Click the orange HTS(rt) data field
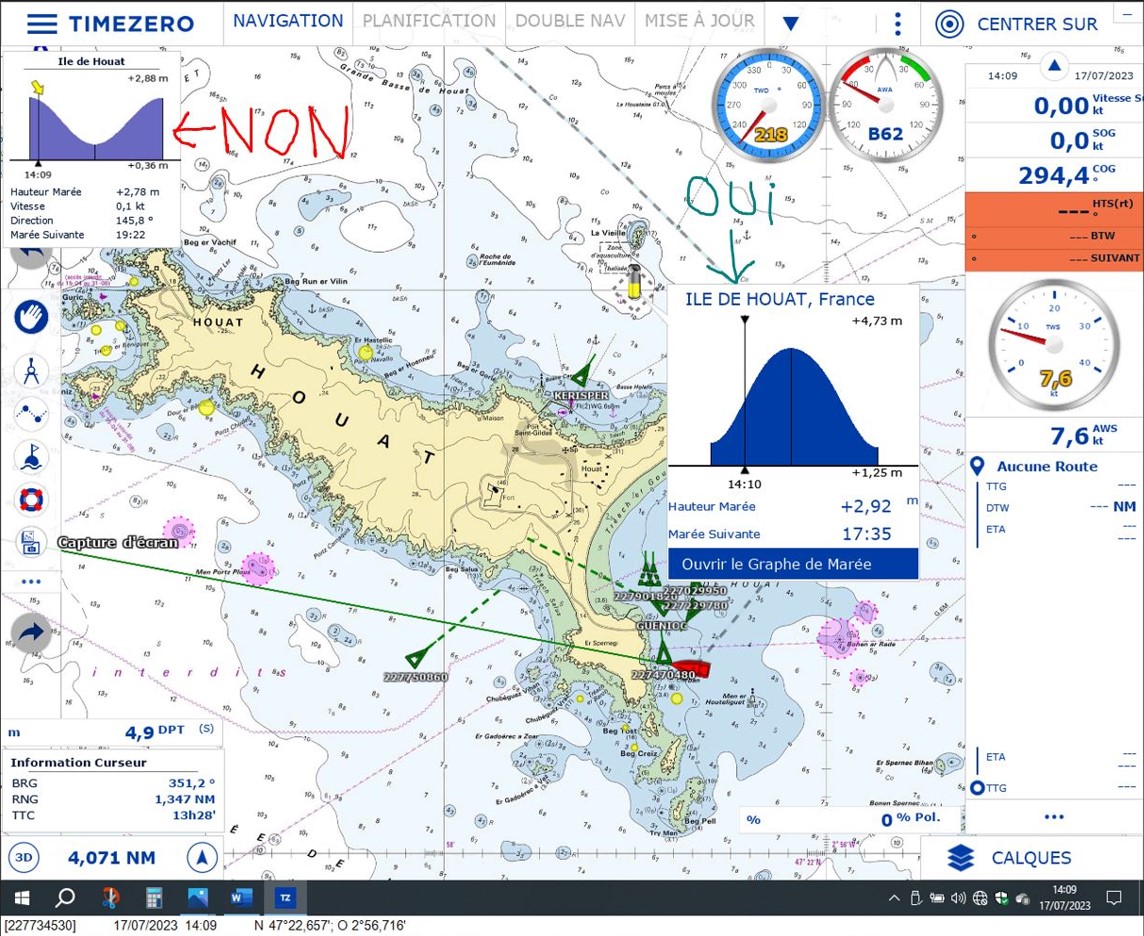This screenshot has height=936, width=1144. 1054,210
